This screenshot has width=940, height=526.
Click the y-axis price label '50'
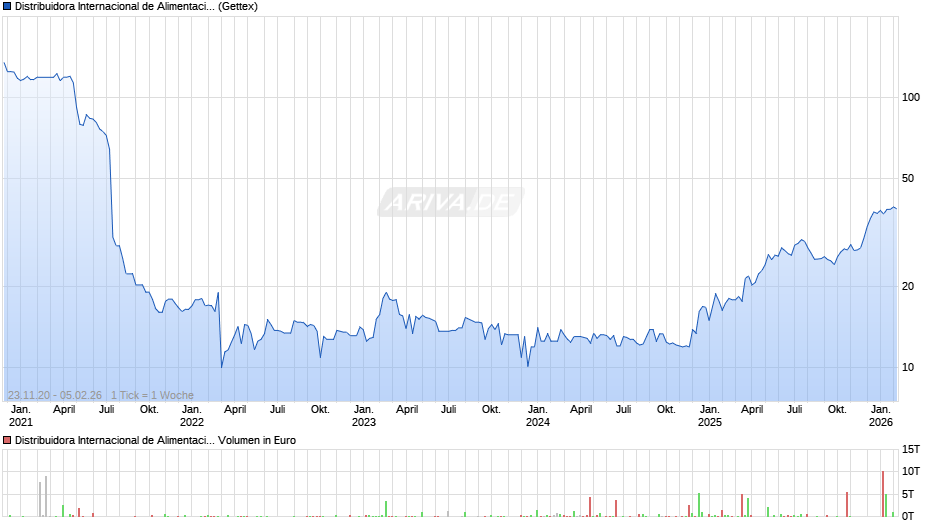908,179
